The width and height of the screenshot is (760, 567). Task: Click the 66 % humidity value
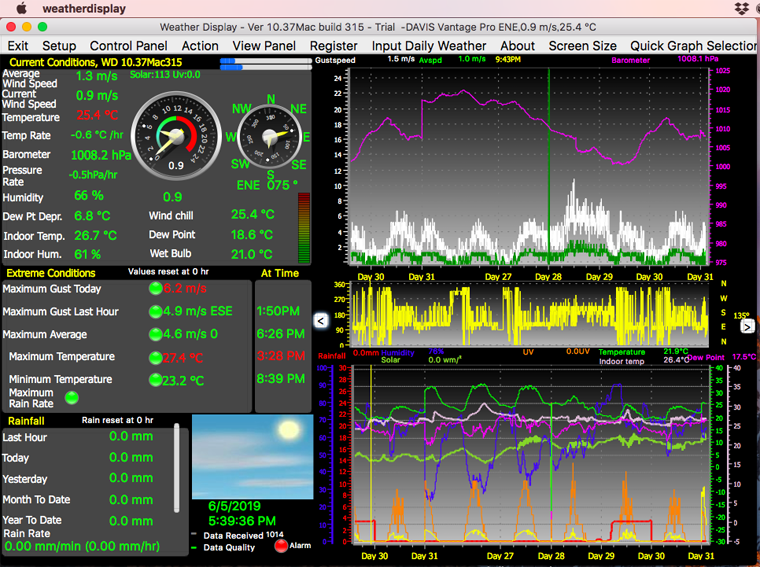click(x=89, y=196)
